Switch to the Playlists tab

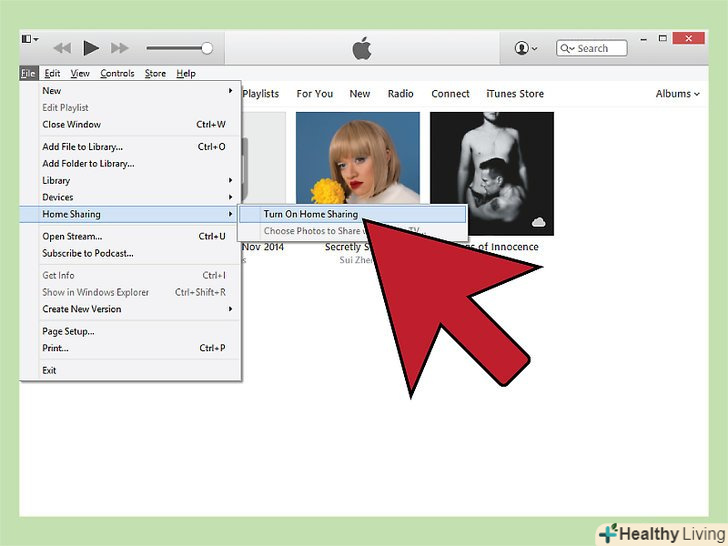pyautogui.click(x=260, y=94)
